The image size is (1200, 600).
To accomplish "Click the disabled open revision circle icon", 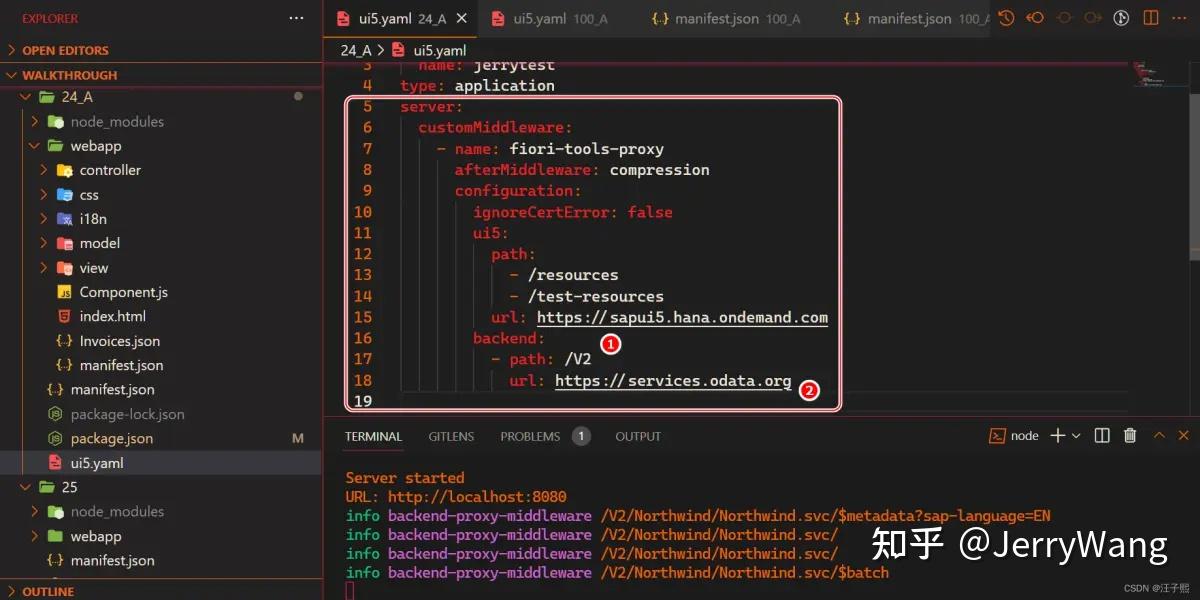I will coord(1064,18).
